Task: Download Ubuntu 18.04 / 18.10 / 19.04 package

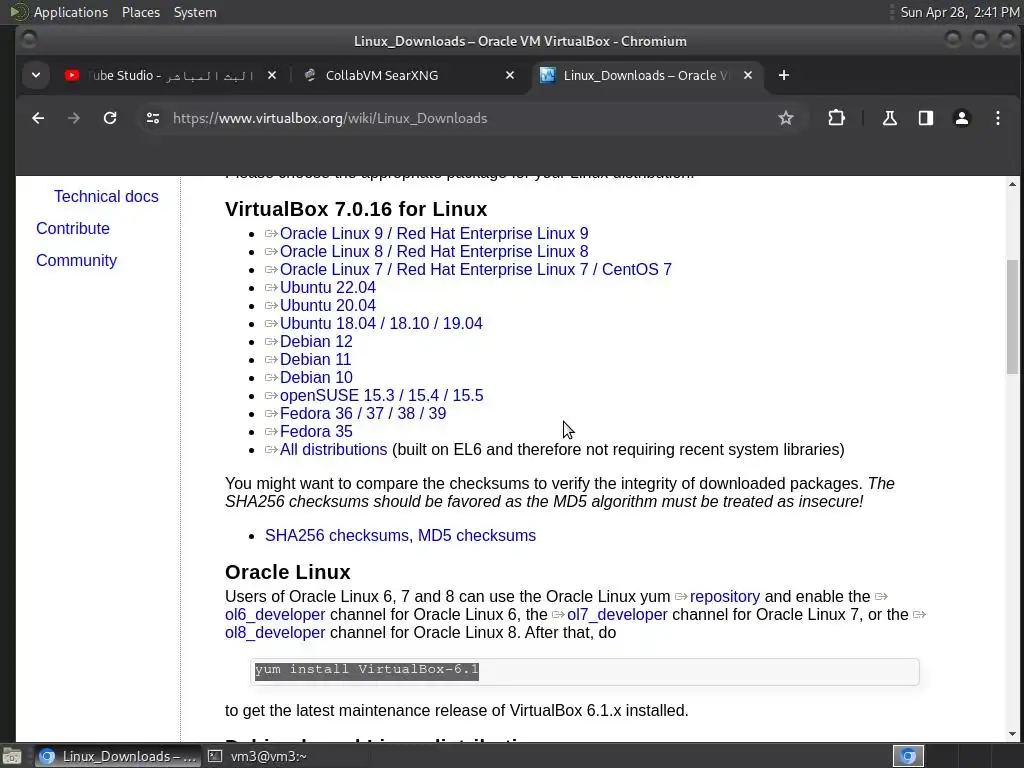Action: pyautogui.click(x=381, y=323)
